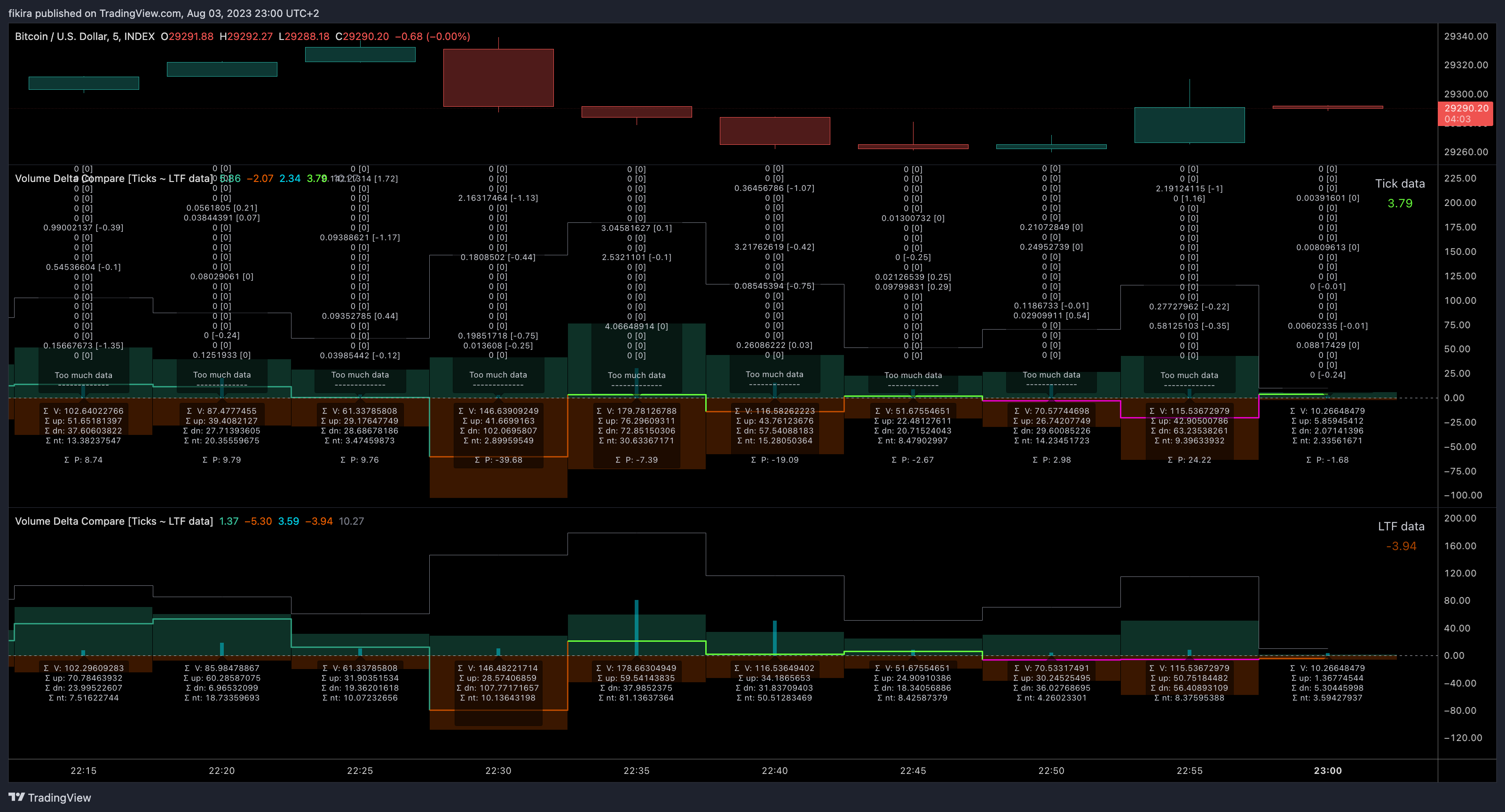The width and height of the screenshot is (1505, 812).
Task: Click the TradingView logo at bottom left
Action: pyautogui.click(x=50, y=797)
